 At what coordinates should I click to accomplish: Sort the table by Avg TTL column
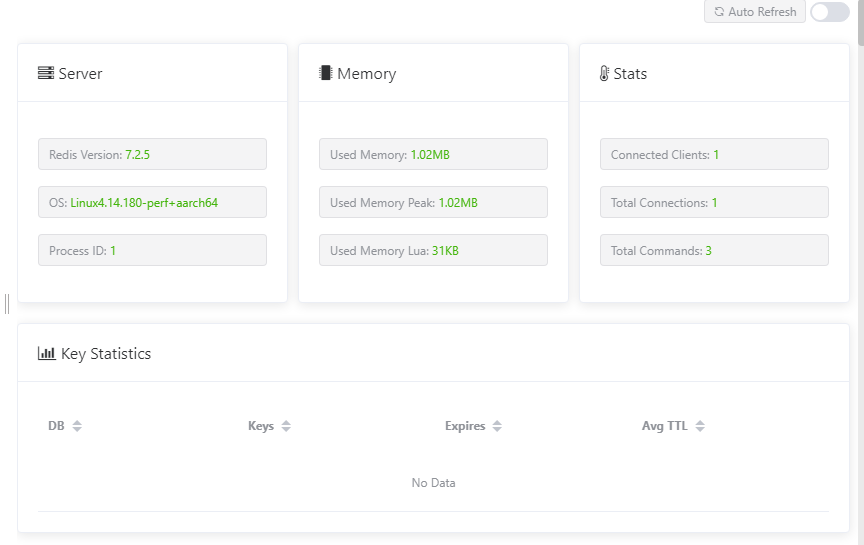coord(700,426)
